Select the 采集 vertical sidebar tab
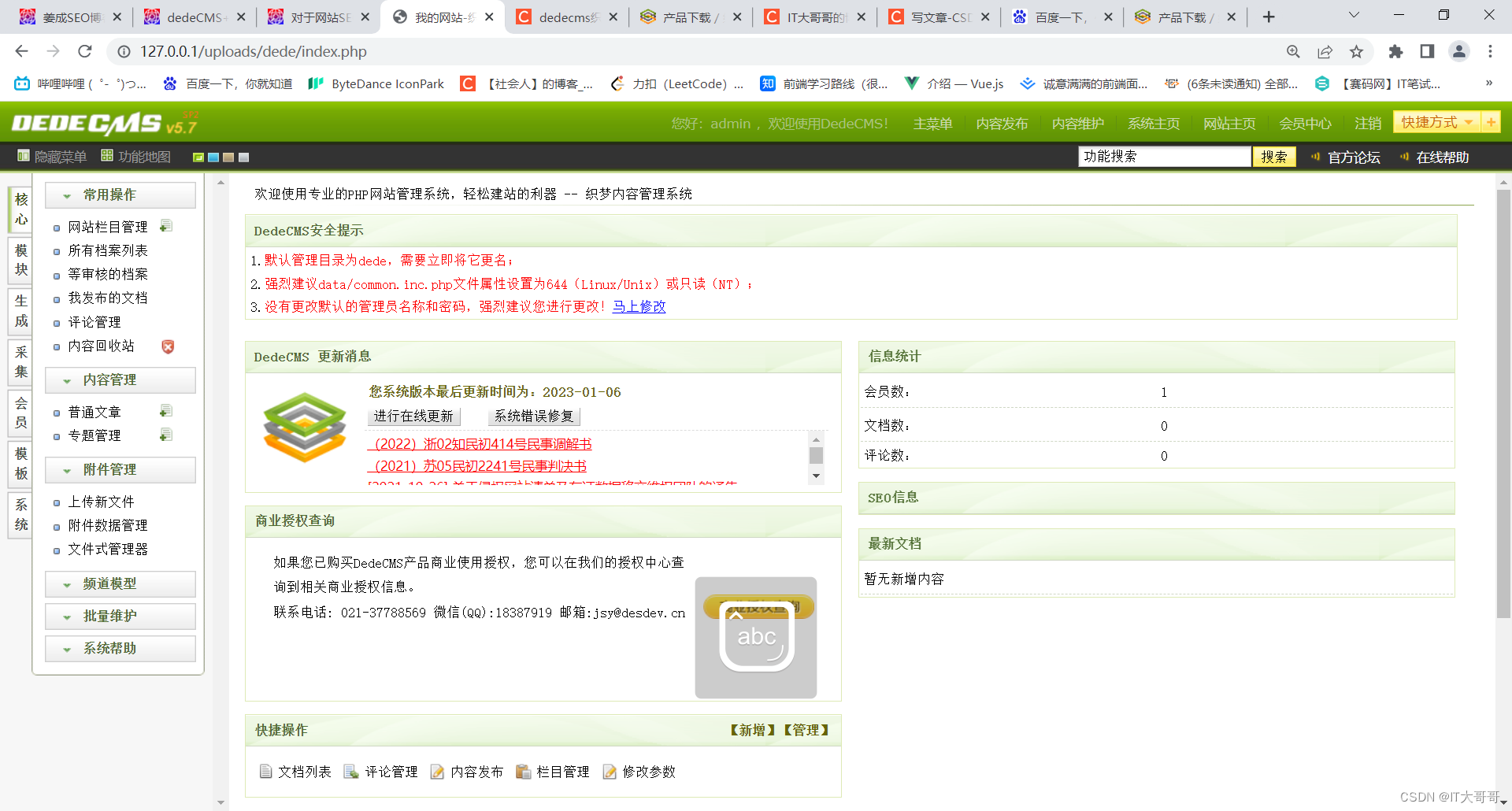The height and width of the screenshot is (811, 1512). tap(20, 362)
